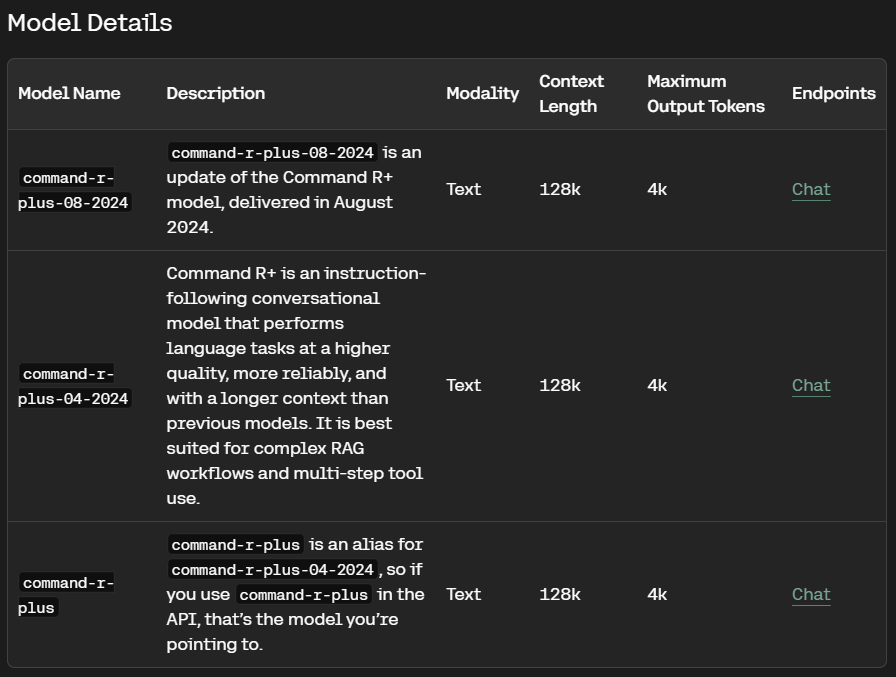This screenshot has height=677, width=896.
Task: Click 4k max output for command-r-plus-04-2024
Action: (x=657, y=386)
